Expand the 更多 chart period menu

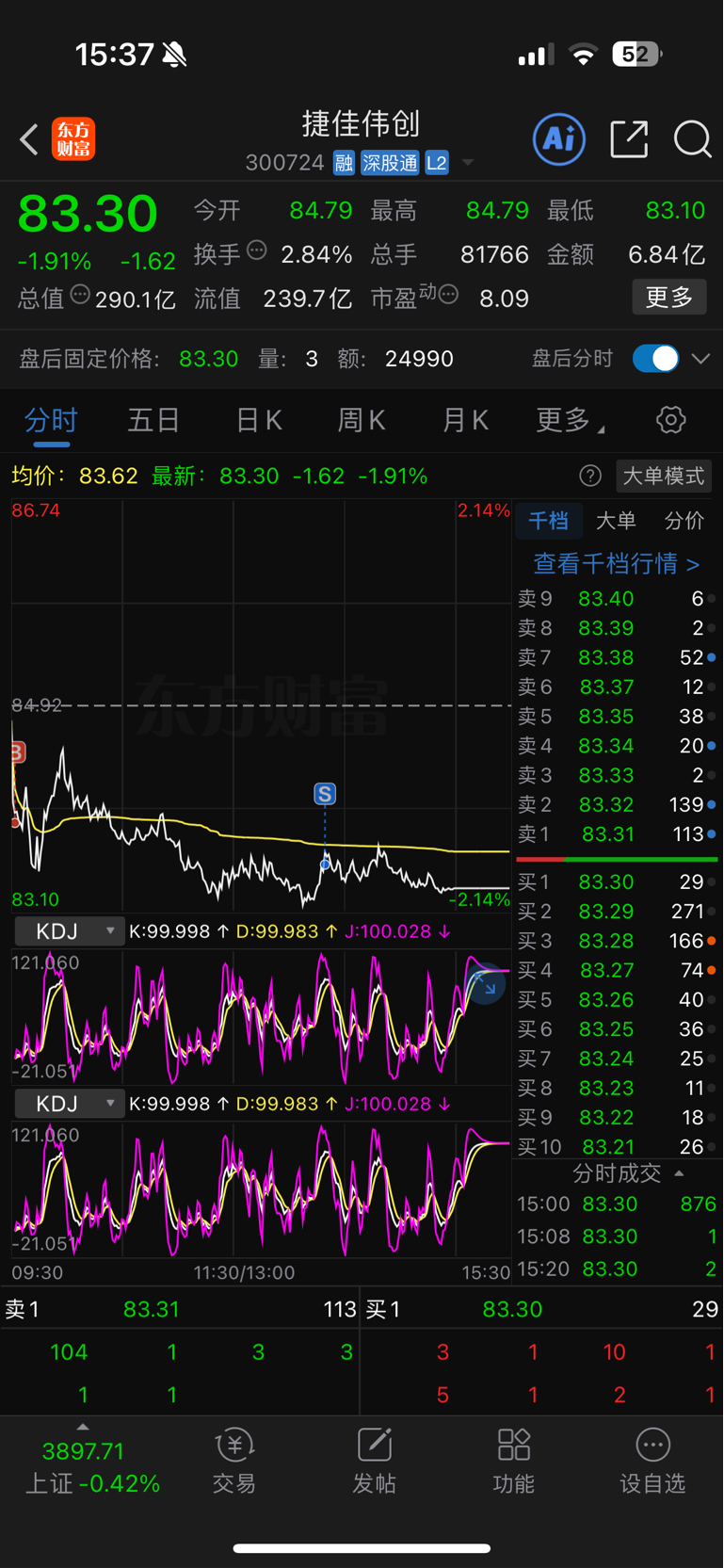[570, 420]
